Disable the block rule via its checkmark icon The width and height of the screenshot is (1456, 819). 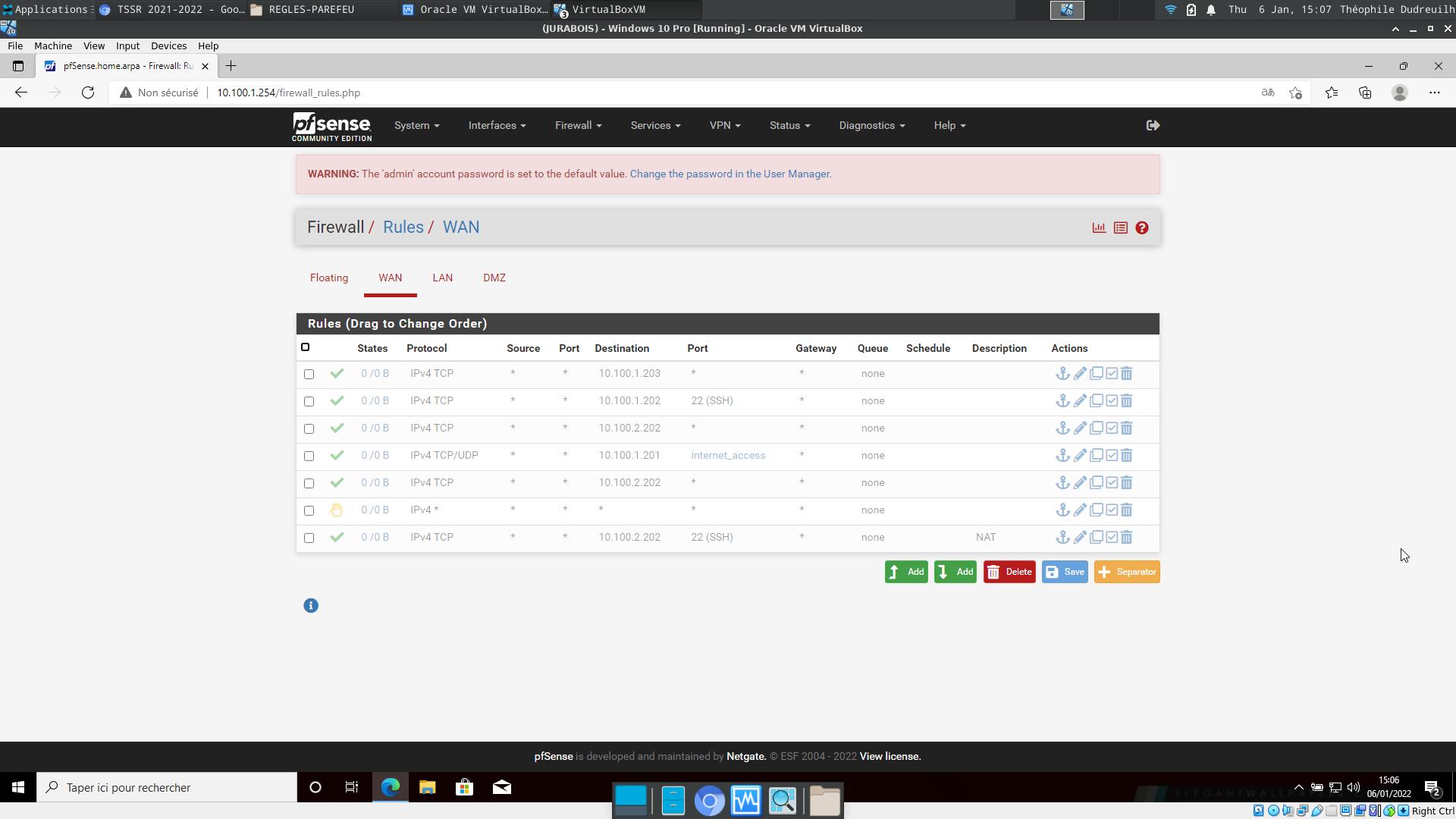click(1112, 510)
